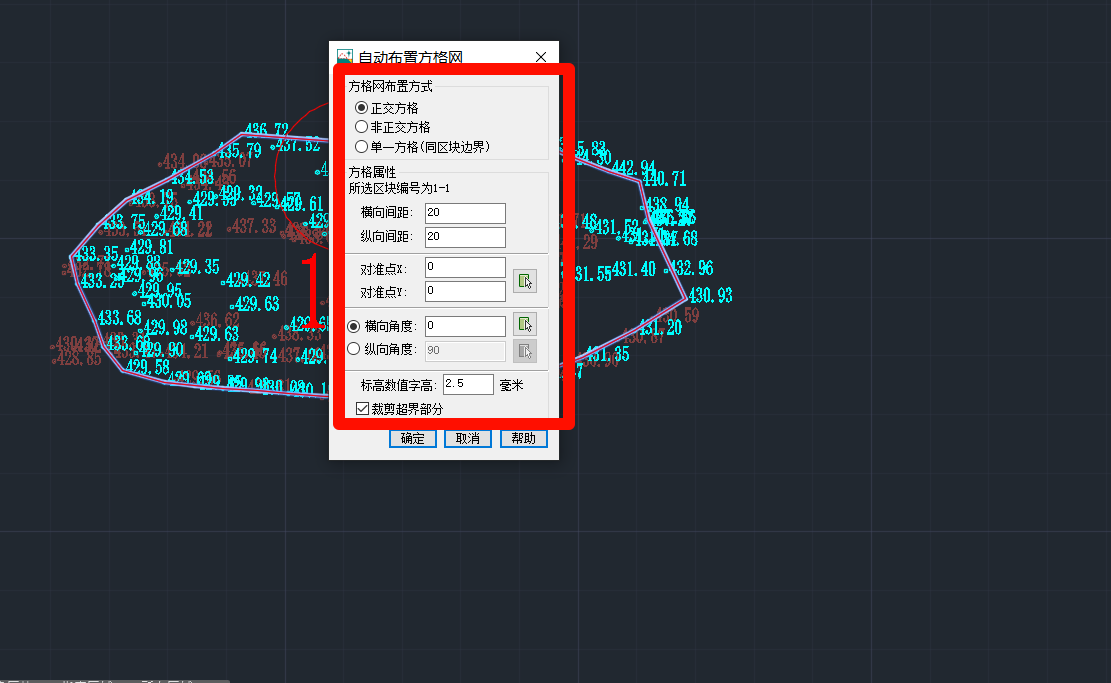Image resolution: width=1111 pixels, height=683 pixels.
Task: Click the dialog title bar app icon
Action: (x=344, y=56)
